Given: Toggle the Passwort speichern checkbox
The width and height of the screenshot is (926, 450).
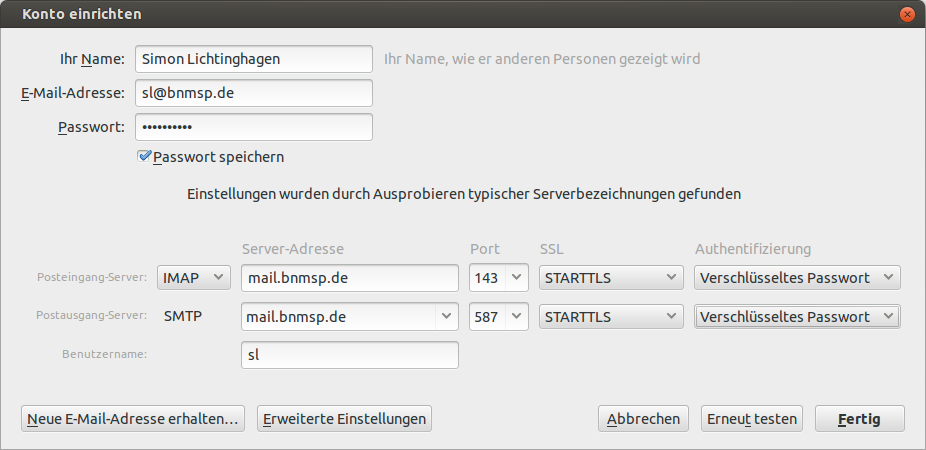Looking at the screenshot, I should [x=145, y=157].
